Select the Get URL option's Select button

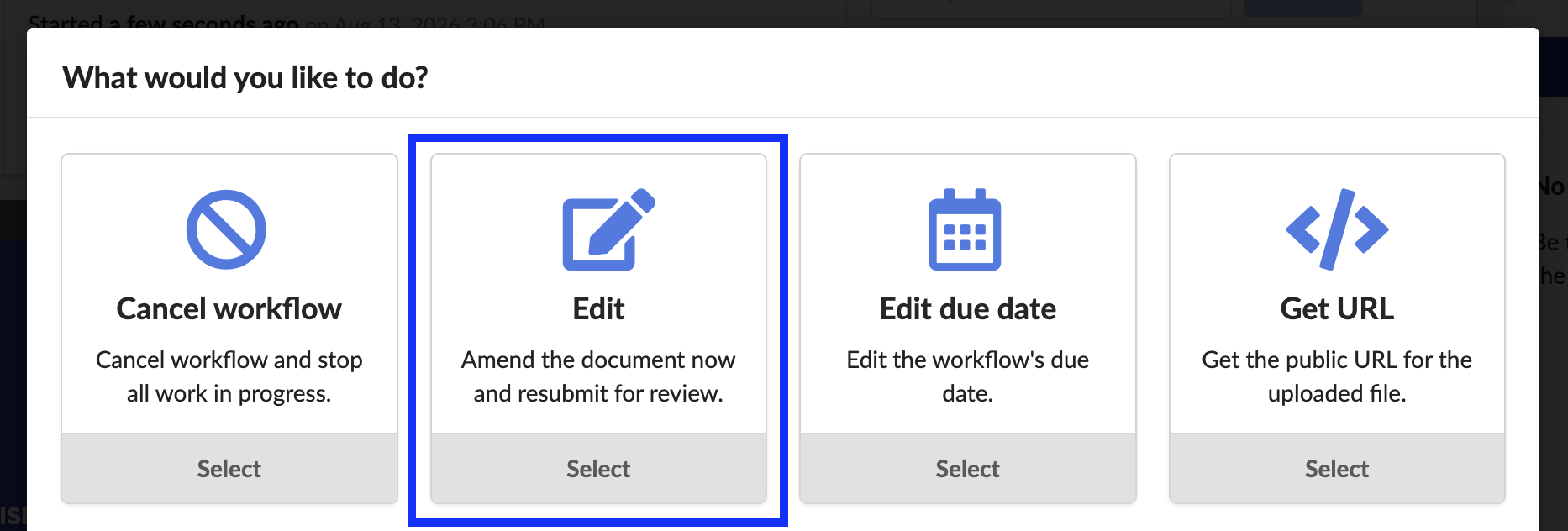[1337, 469]
